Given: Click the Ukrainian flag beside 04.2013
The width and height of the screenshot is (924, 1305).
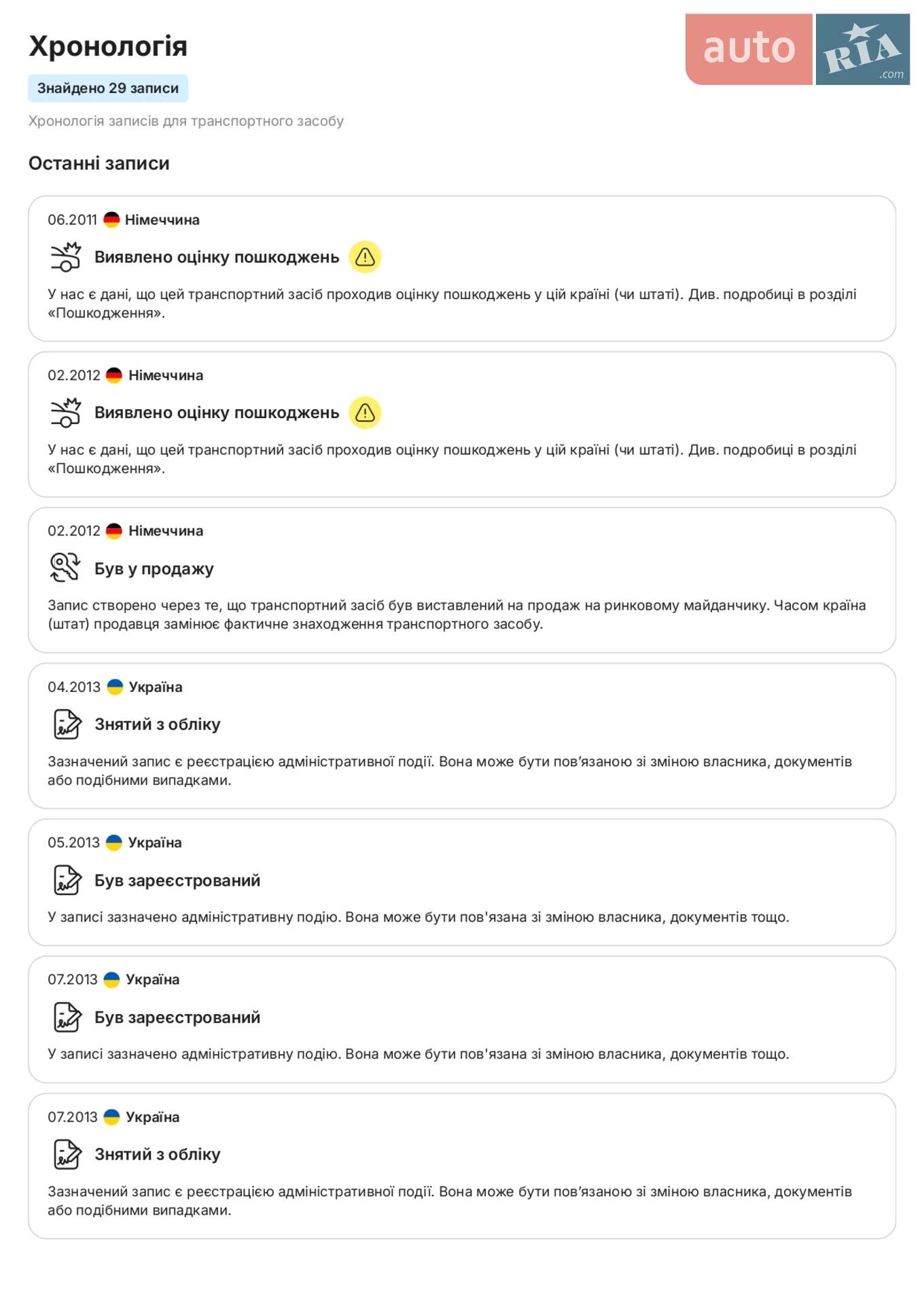Looking at the screenshot, I should click(115, 687).
